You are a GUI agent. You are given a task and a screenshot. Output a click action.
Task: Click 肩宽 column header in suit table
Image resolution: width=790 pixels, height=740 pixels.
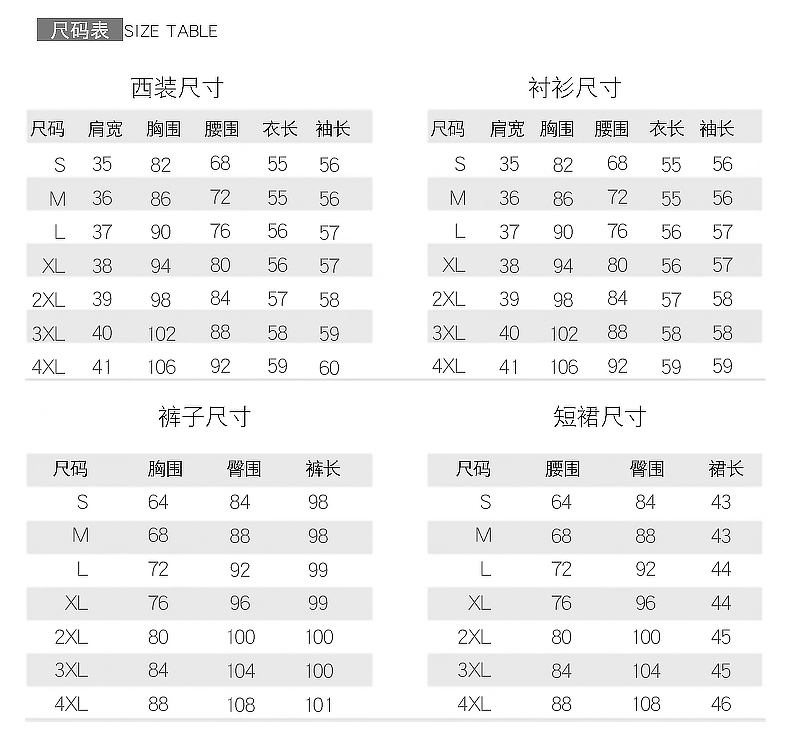click(x=105, y=129)
